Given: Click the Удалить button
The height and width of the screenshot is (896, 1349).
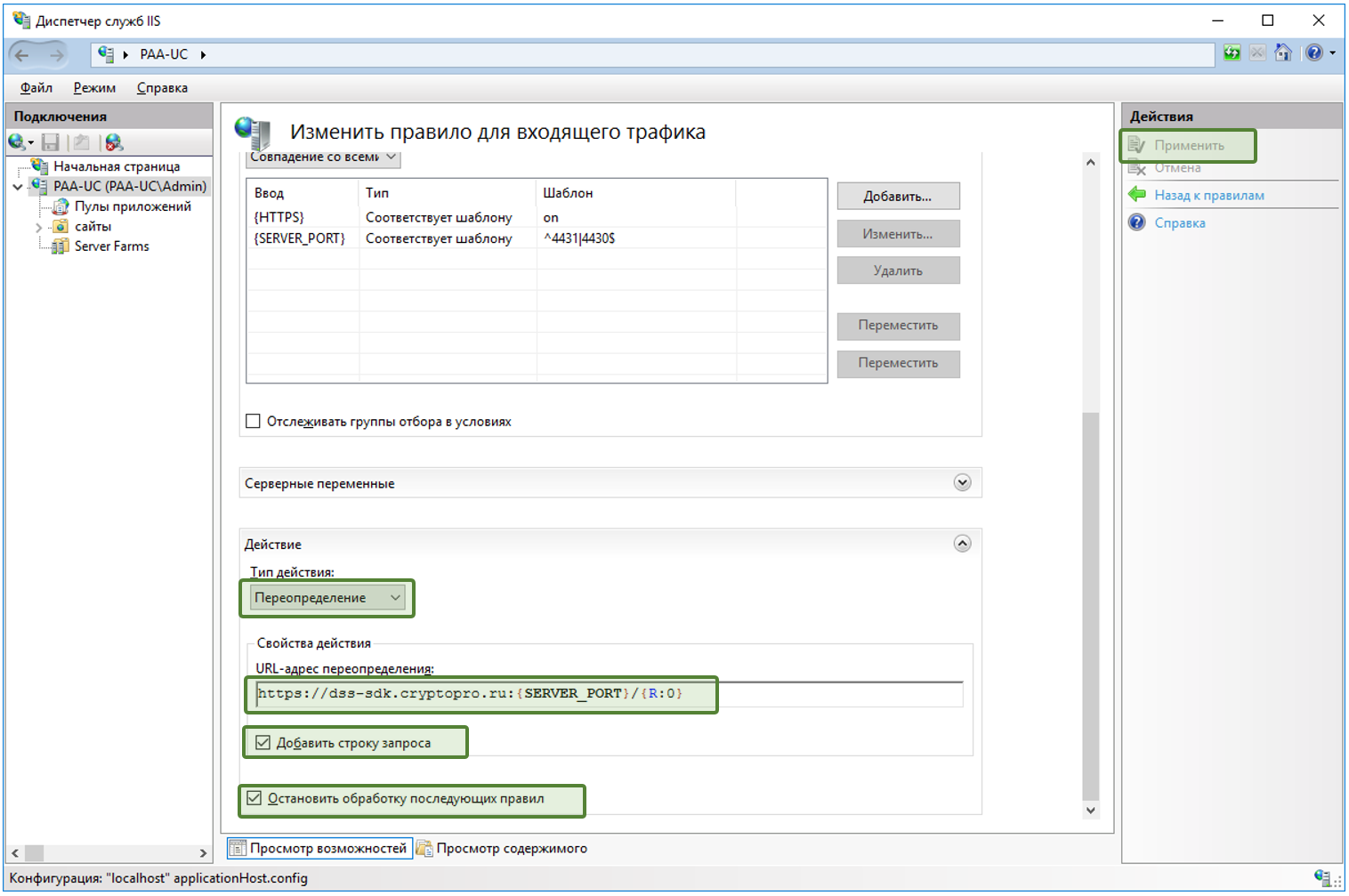Looking at the screenshot, I should [x=898, y=270].
